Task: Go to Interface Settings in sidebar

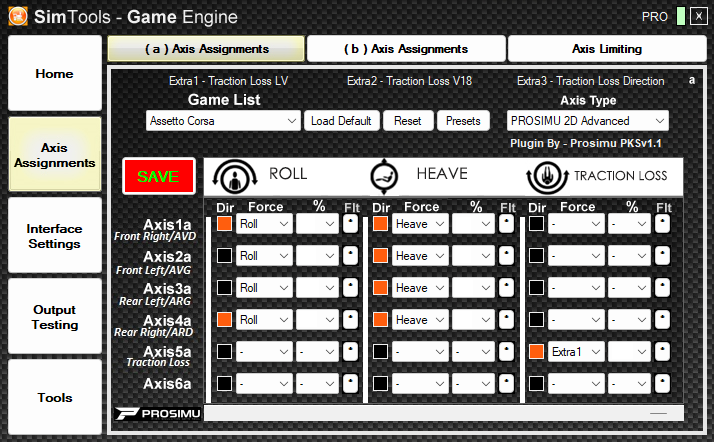Action: (55, 236)
